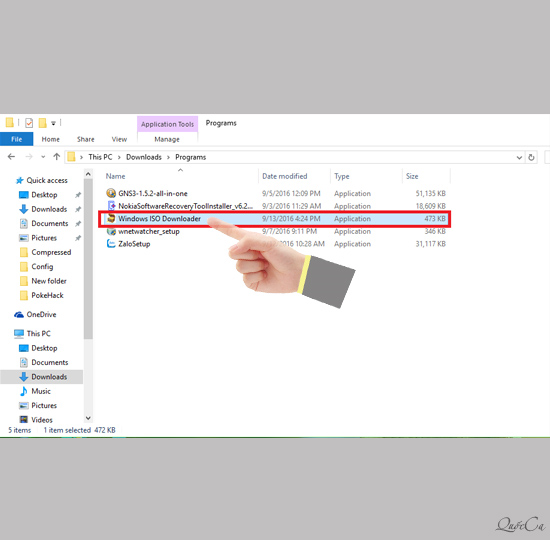Image resolution: width=550 pixels, height=540 pixels.
Task: Go back with the Back arrow
Action: (x=11, y=157)
